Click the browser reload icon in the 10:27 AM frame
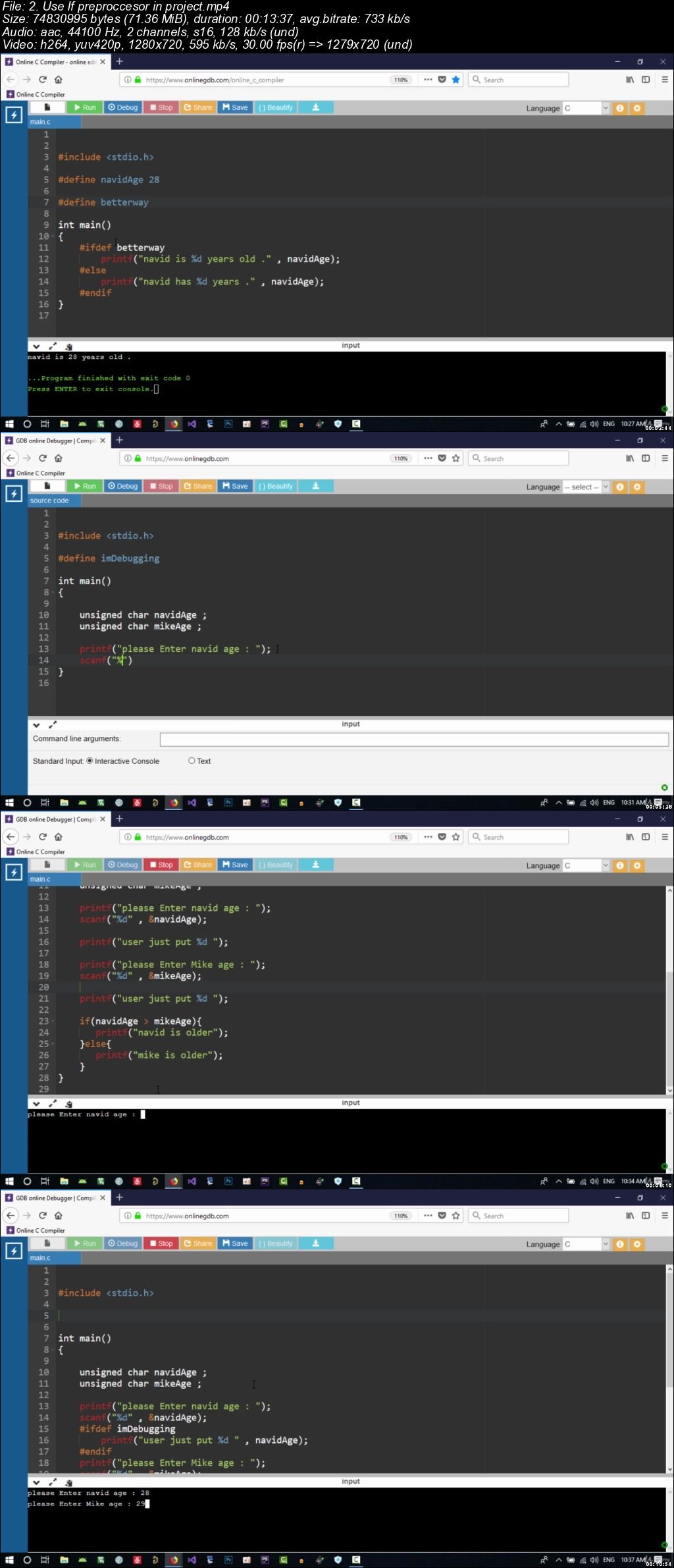 point(43,80)
